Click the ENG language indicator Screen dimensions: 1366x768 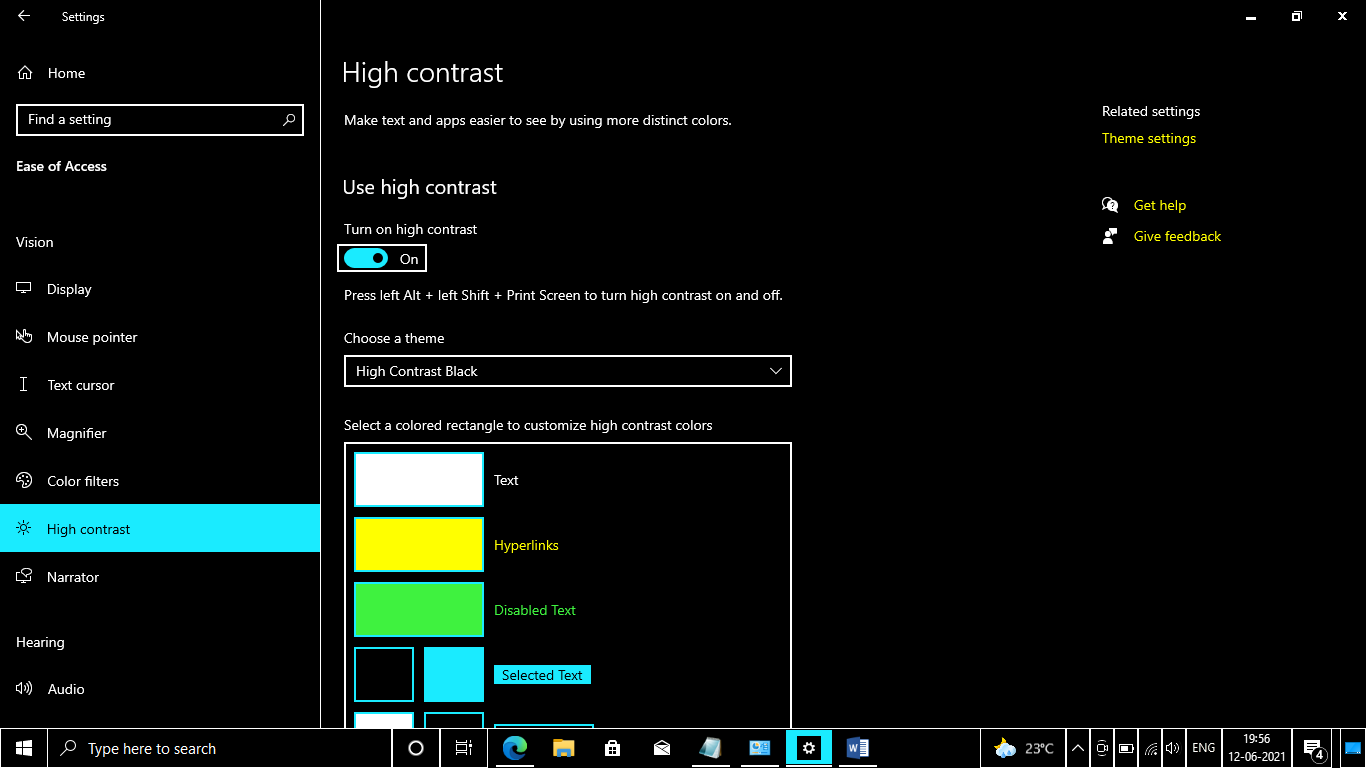click(x=1204, y=748)
